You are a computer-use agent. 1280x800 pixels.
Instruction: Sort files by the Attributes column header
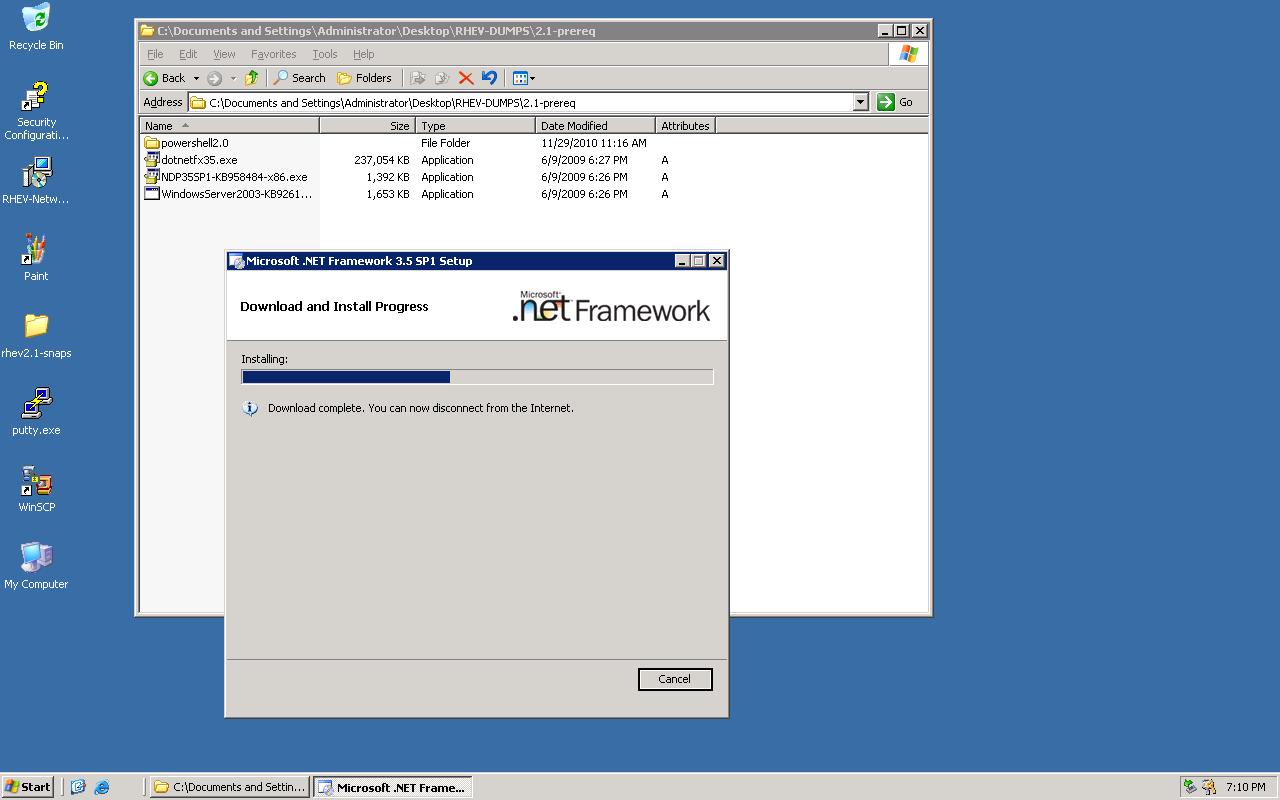[x=685, y=126]
